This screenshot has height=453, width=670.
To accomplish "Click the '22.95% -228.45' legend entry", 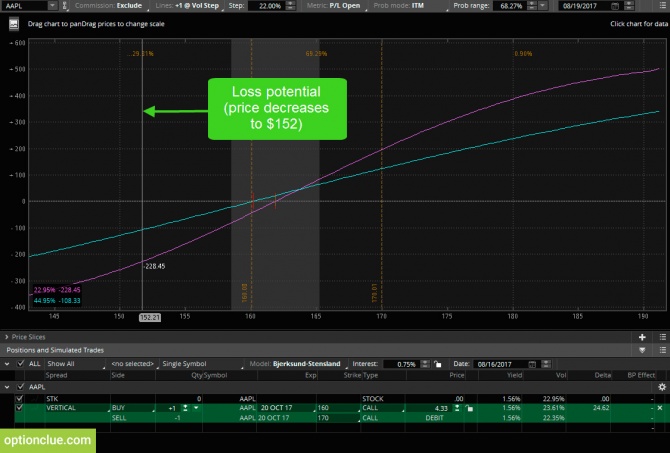I will pos(57,290).
